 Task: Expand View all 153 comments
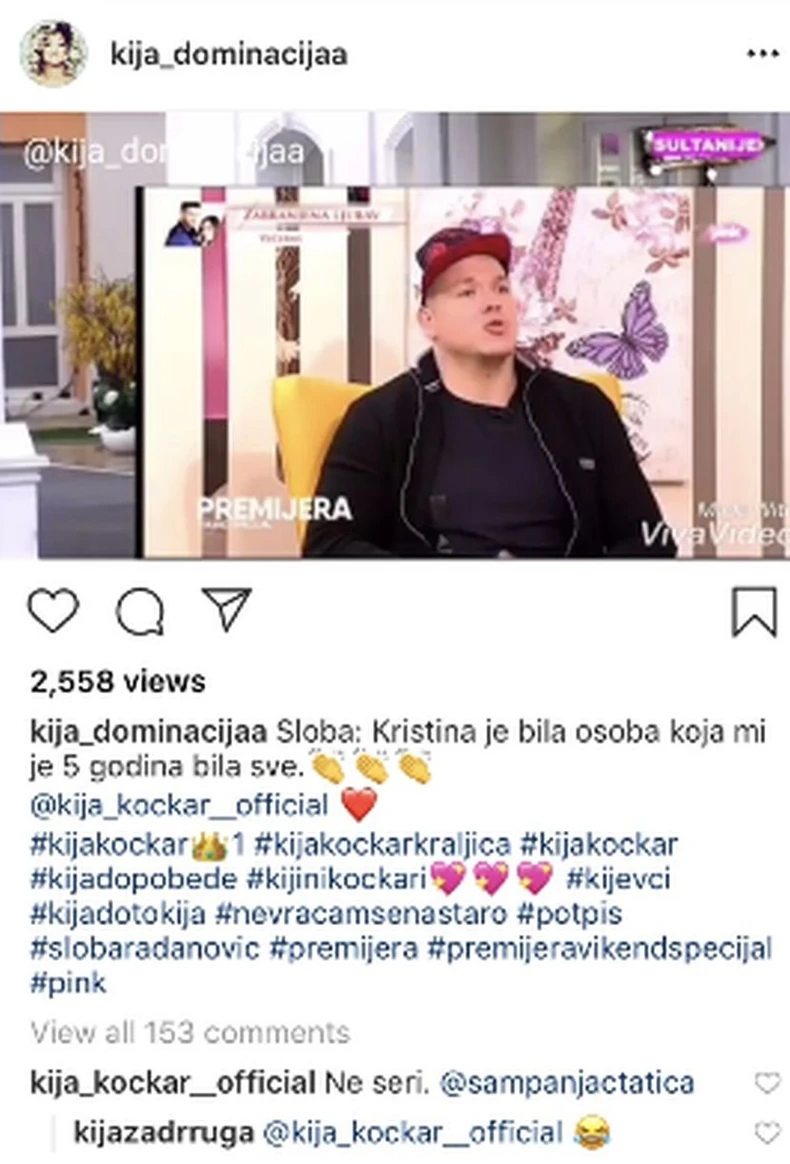190,1033
